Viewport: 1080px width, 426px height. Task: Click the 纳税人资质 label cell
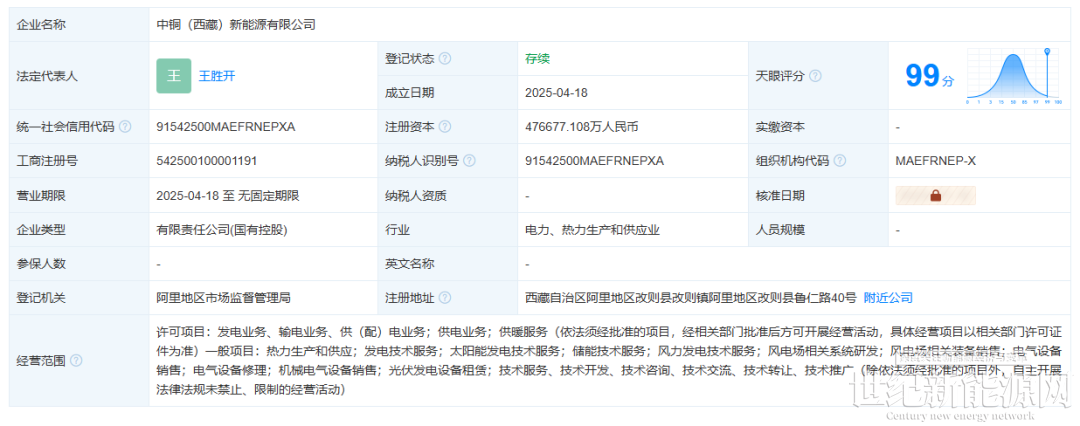point(447,196)
